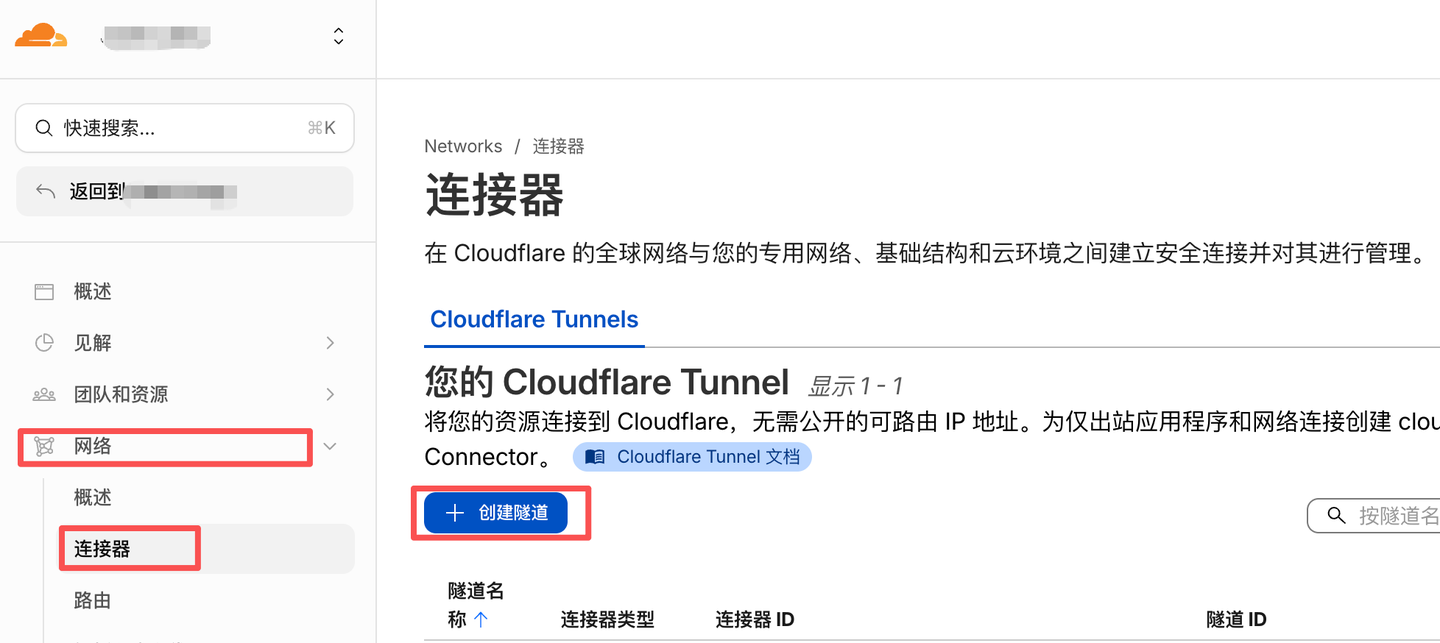Collapse the 网络 section chevron
This screenshot has width=1440, height=643.
tap(330, 446)
